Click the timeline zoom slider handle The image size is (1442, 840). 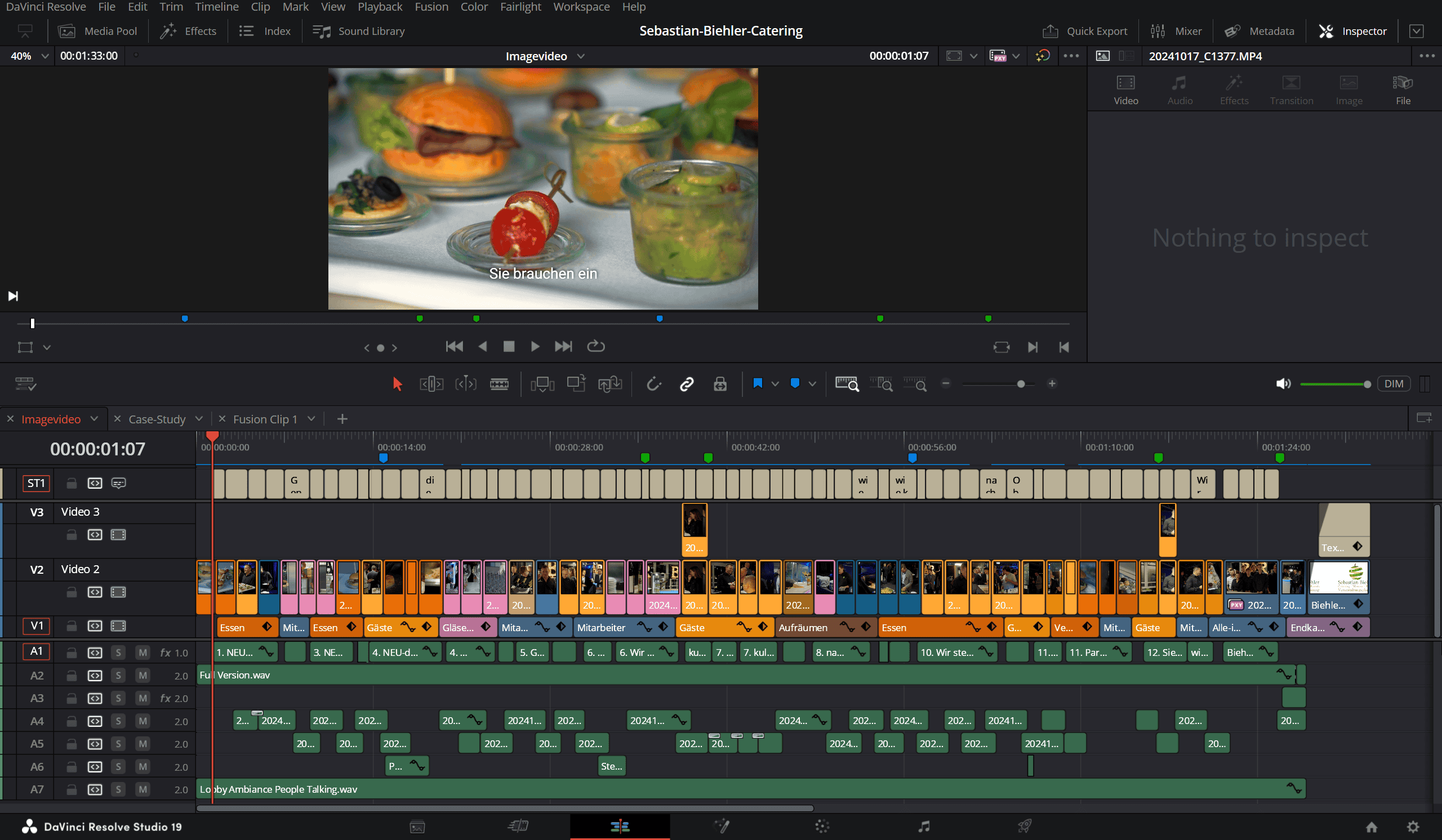pyautogui.click(x=1021, y=384)
